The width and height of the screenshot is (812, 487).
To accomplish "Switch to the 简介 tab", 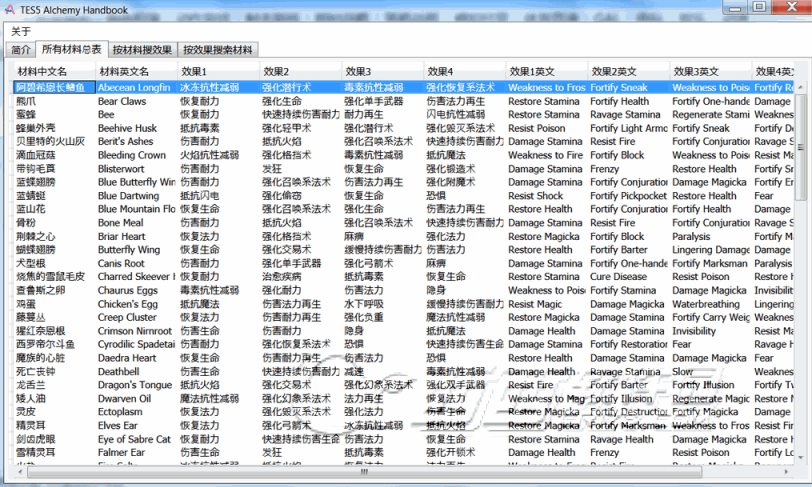I will [x=21, y=49].
